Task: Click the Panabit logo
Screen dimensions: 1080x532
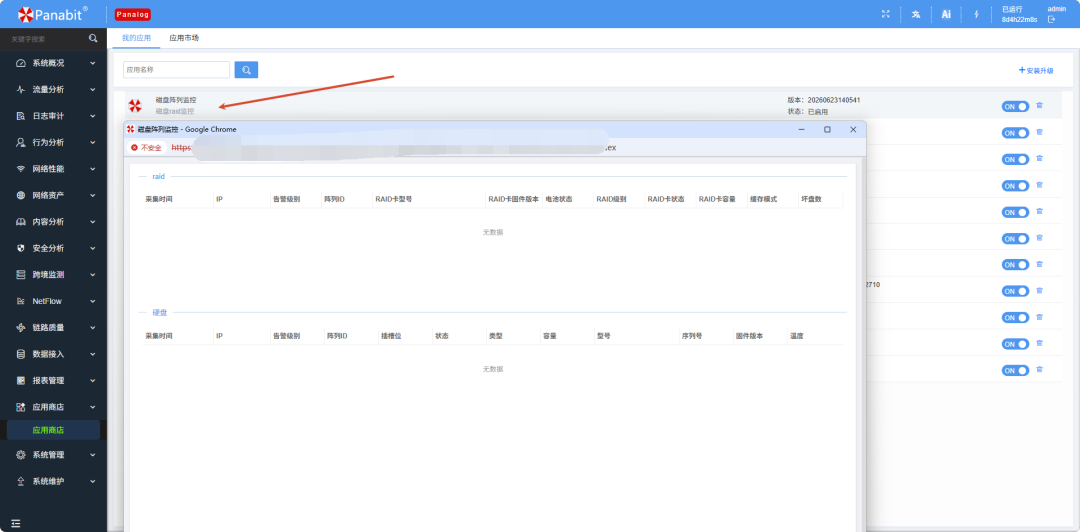Action: (x=52, y=14)
